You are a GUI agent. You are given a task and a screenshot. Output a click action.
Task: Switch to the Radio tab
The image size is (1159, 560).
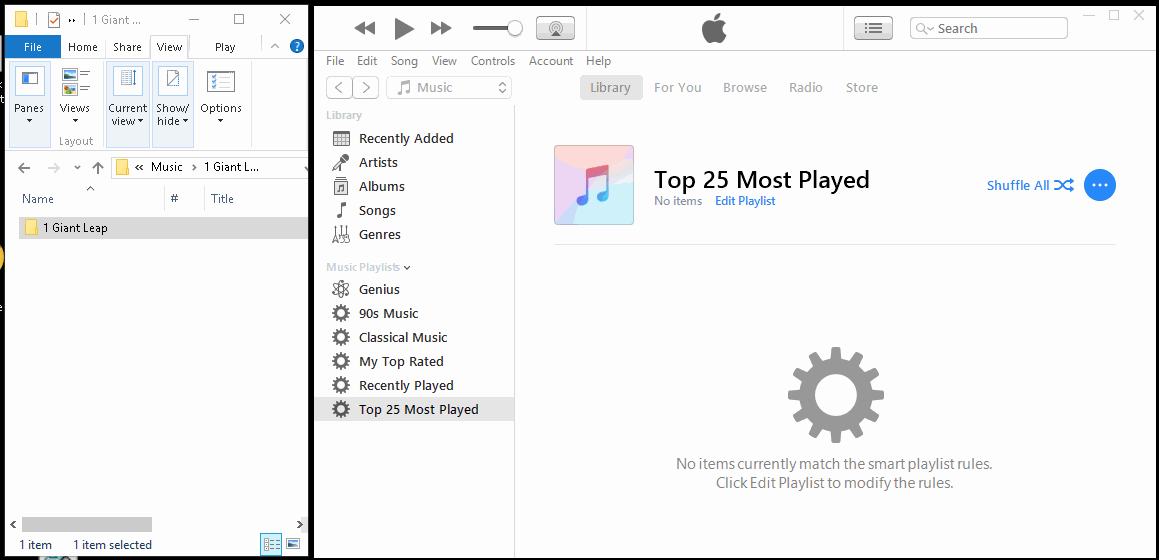[x=806, y=87]
